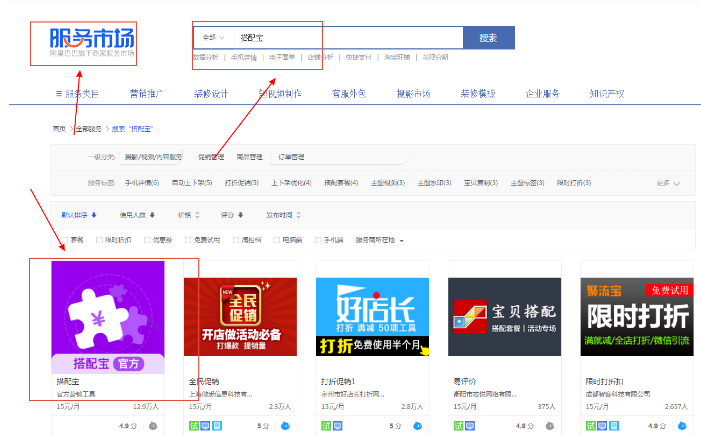Click blue chat icon on 限时打折扣 card
Viewport: 701px width, 435px height.
(x=682, y=426)
